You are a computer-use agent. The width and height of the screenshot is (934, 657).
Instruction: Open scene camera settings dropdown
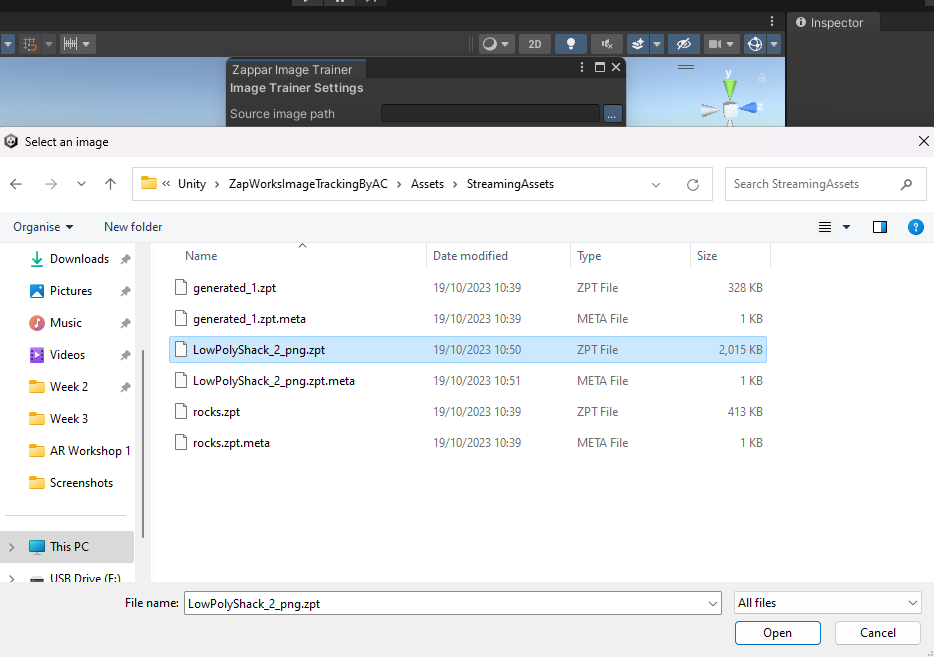(720, 44)
